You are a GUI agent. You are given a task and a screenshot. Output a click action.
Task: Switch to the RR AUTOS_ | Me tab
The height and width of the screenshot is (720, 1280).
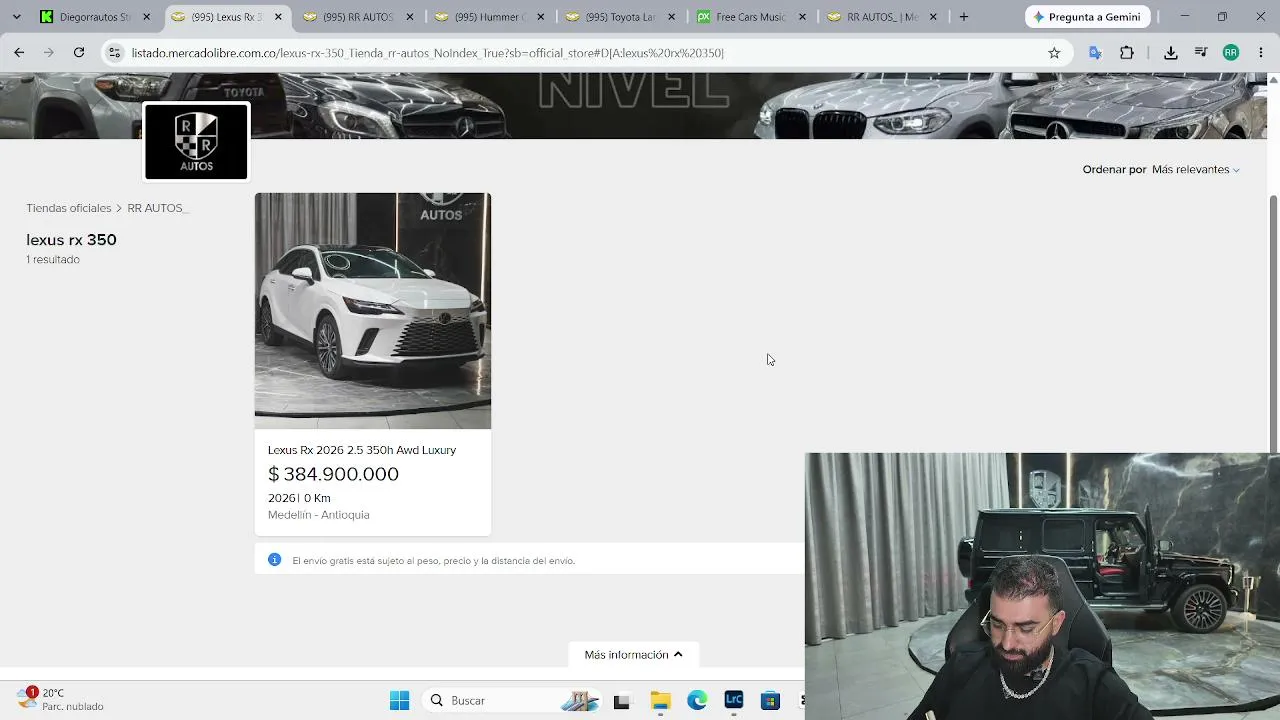pos(882,17)
